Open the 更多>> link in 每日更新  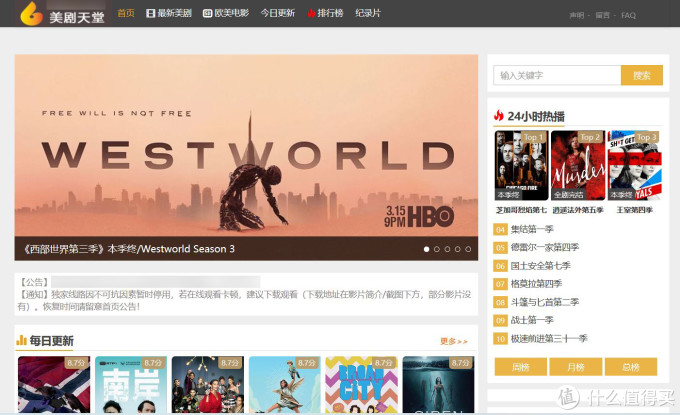point(454,341)
